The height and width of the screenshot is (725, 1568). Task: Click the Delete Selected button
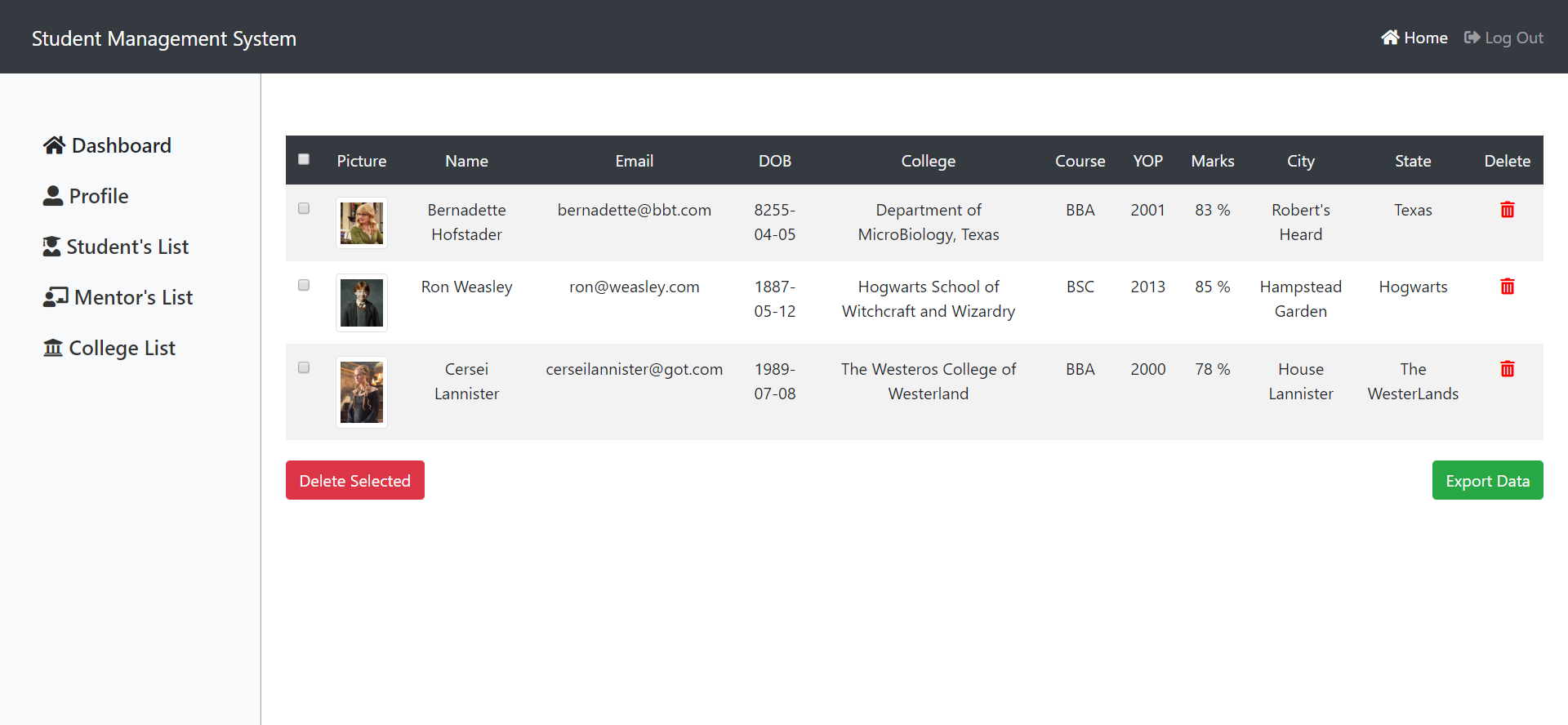(355, 480)
